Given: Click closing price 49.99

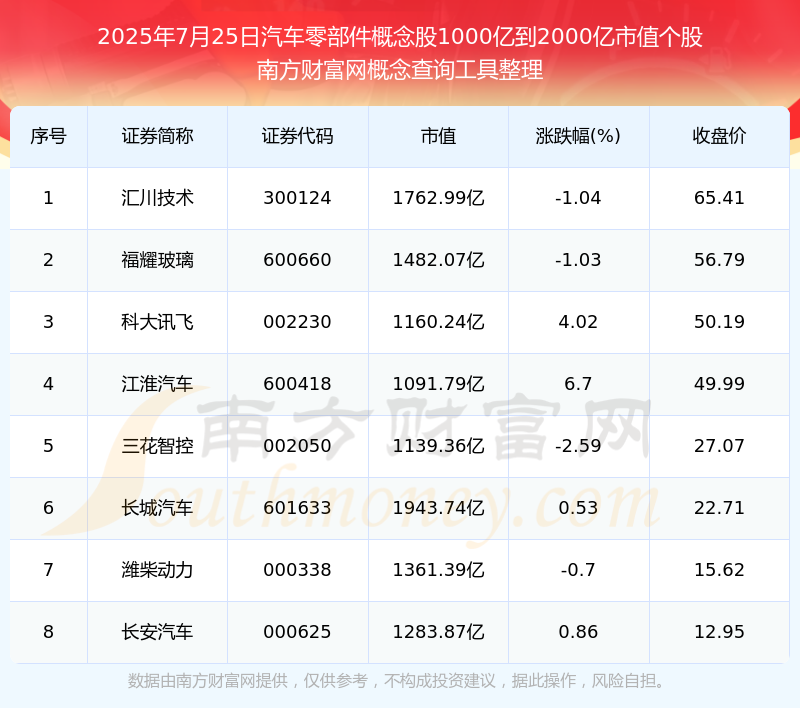Looking at the screenshot, I should [719, 384].
